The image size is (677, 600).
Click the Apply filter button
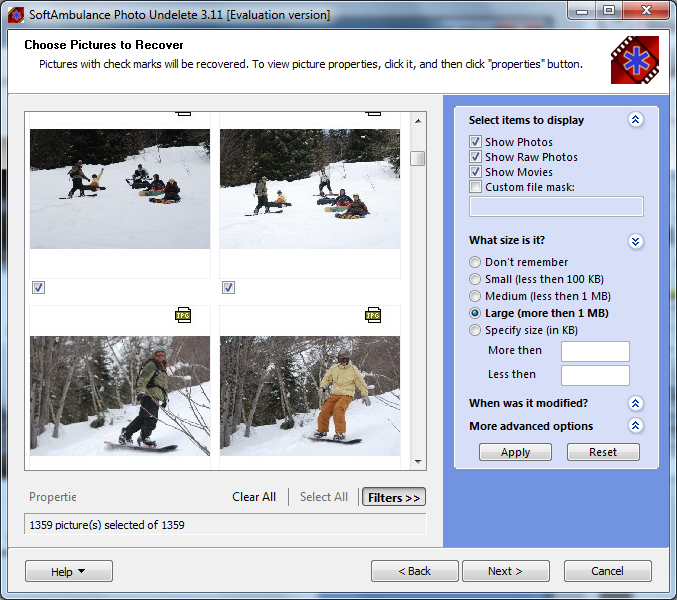[515, 452]
